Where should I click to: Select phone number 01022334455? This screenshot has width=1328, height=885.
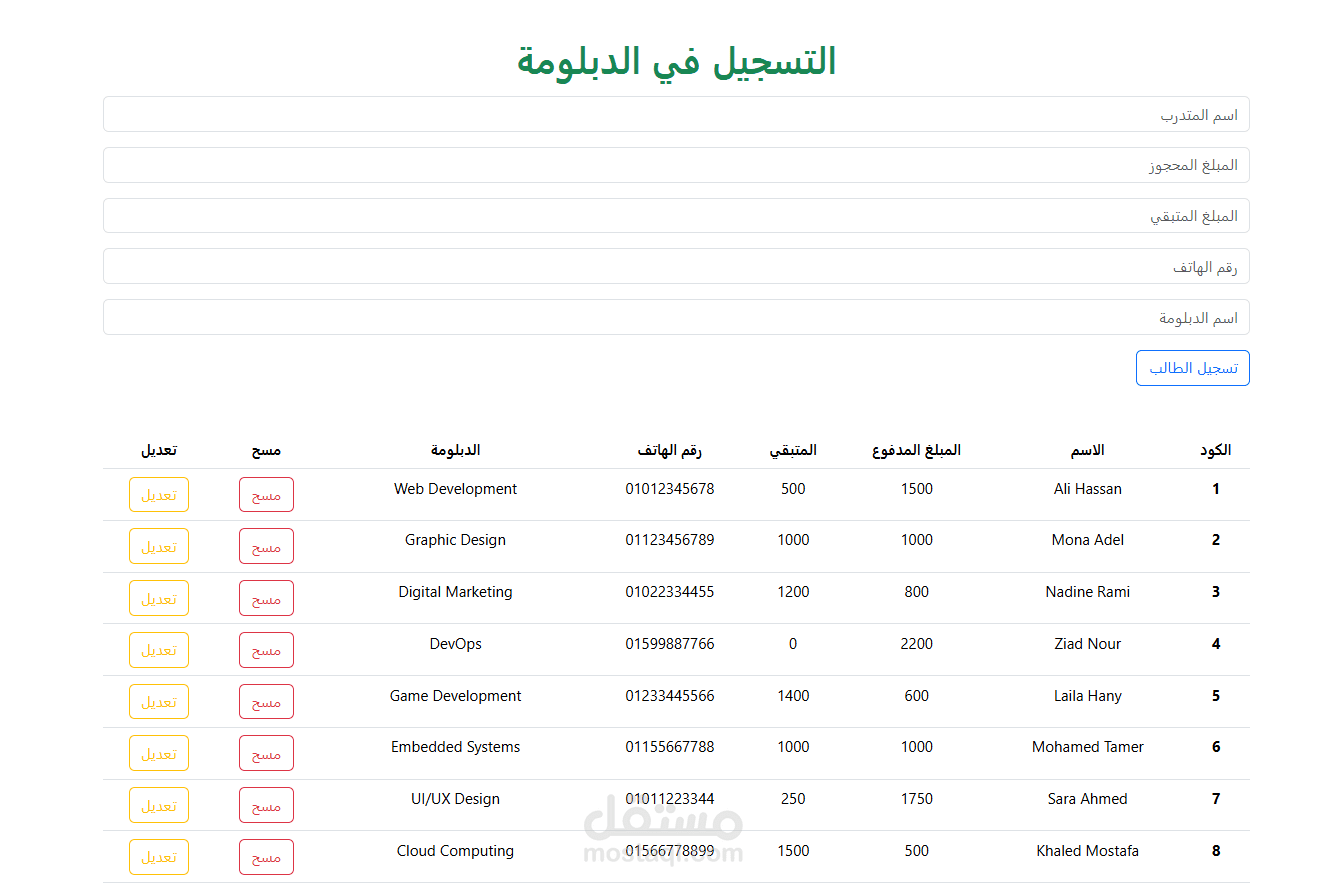(x=670, y=592)
